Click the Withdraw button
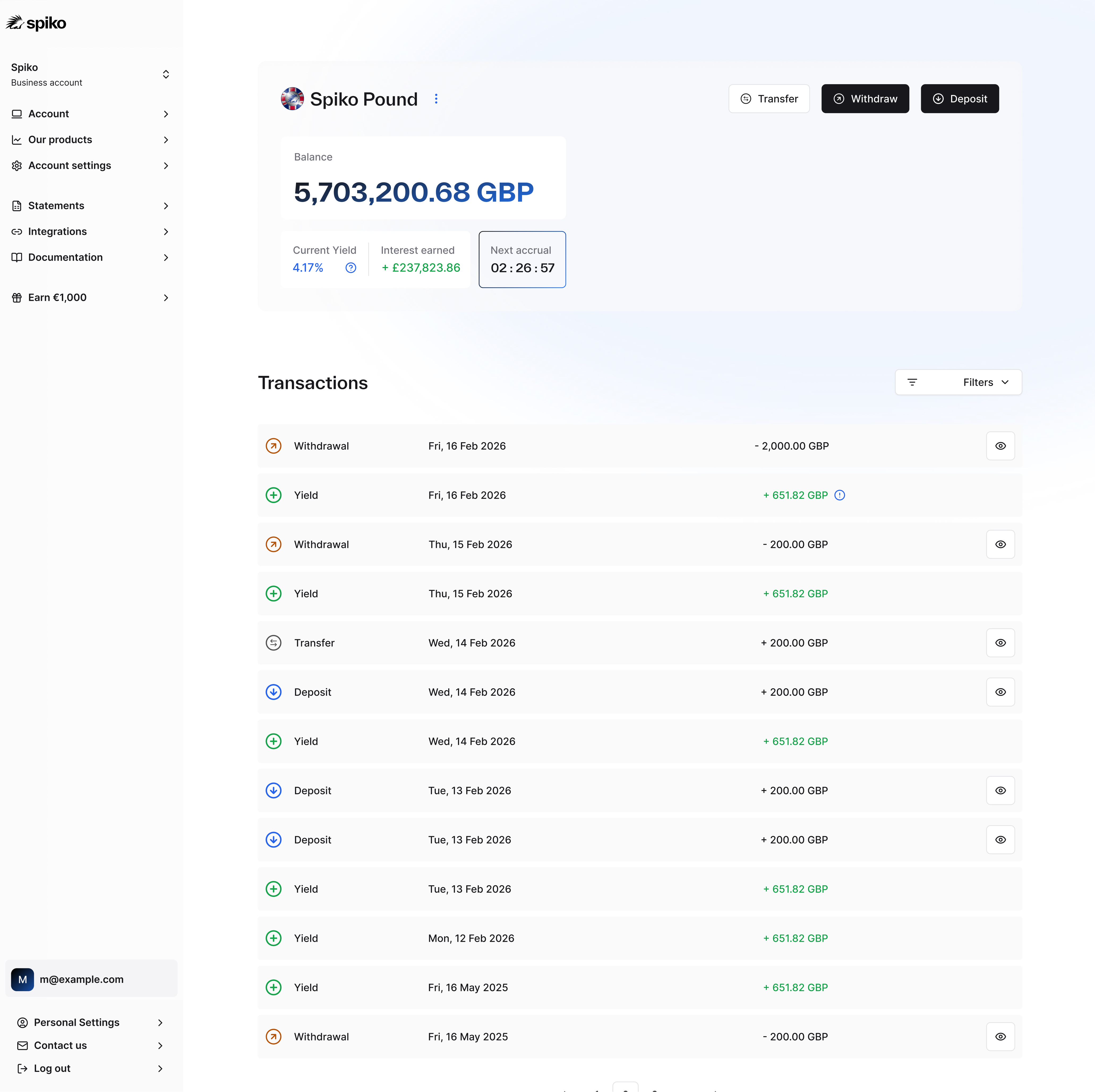 tap(865, 98)
